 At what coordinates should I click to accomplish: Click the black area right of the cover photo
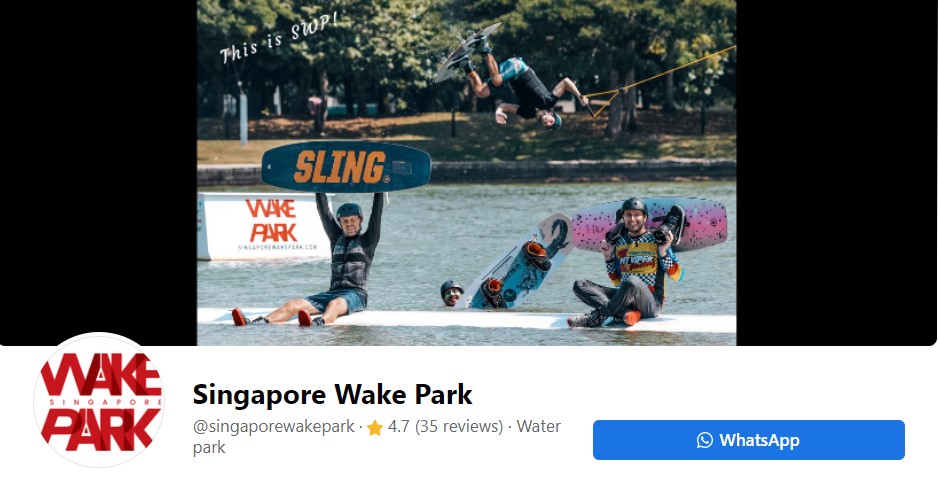[x=836, y=173]
